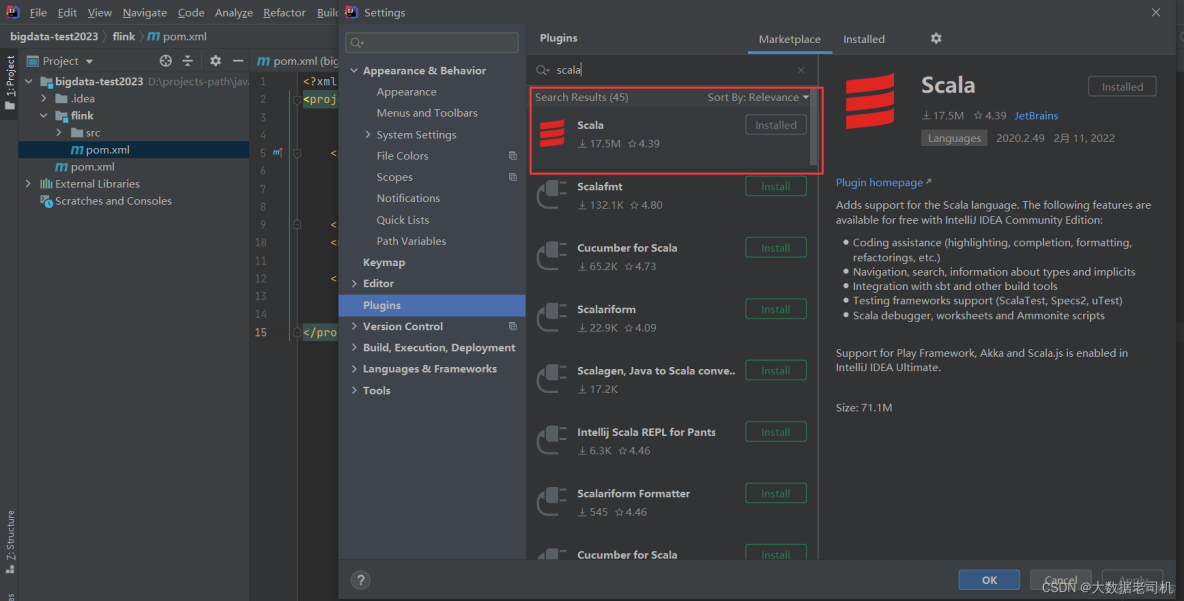Select pom.xml under the flink folder
This screenshot has width=1184, height=601.
105,150
